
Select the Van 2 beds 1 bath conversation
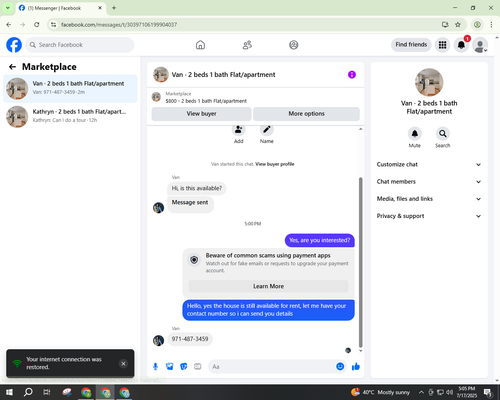70,88
